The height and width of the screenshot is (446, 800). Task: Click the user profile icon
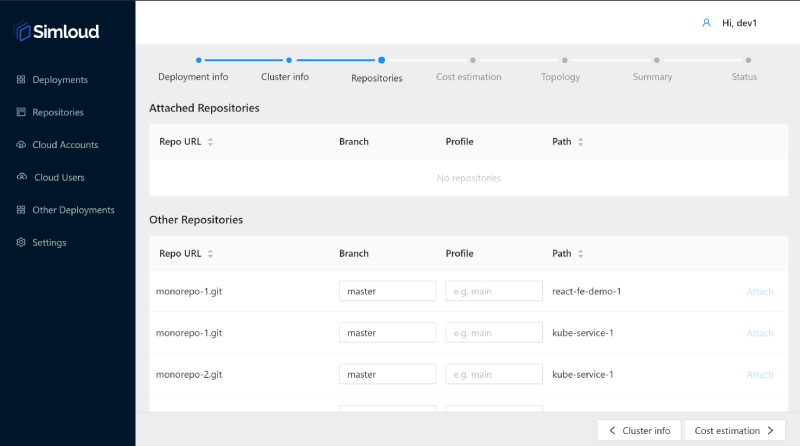pyautogui.click(x=707, y=22)
